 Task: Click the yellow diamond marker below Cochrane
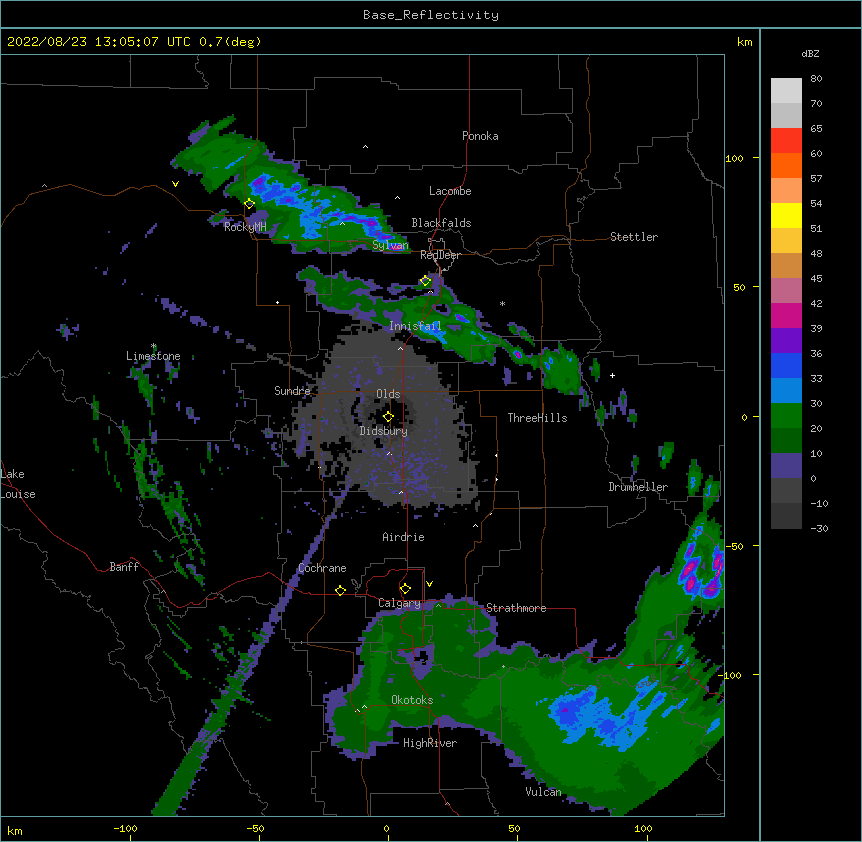[340, 590]
